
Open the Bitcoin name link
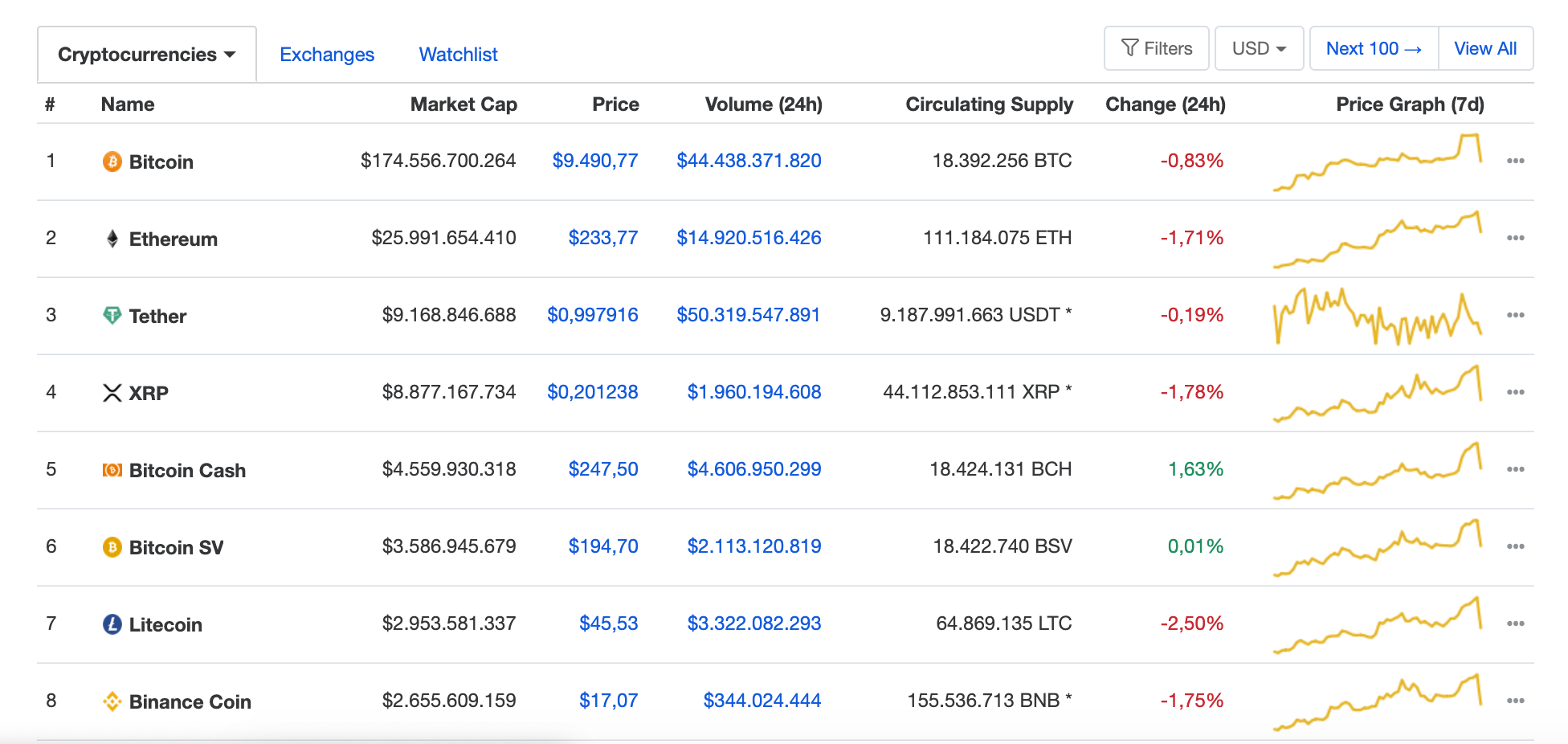coord(161,162)
